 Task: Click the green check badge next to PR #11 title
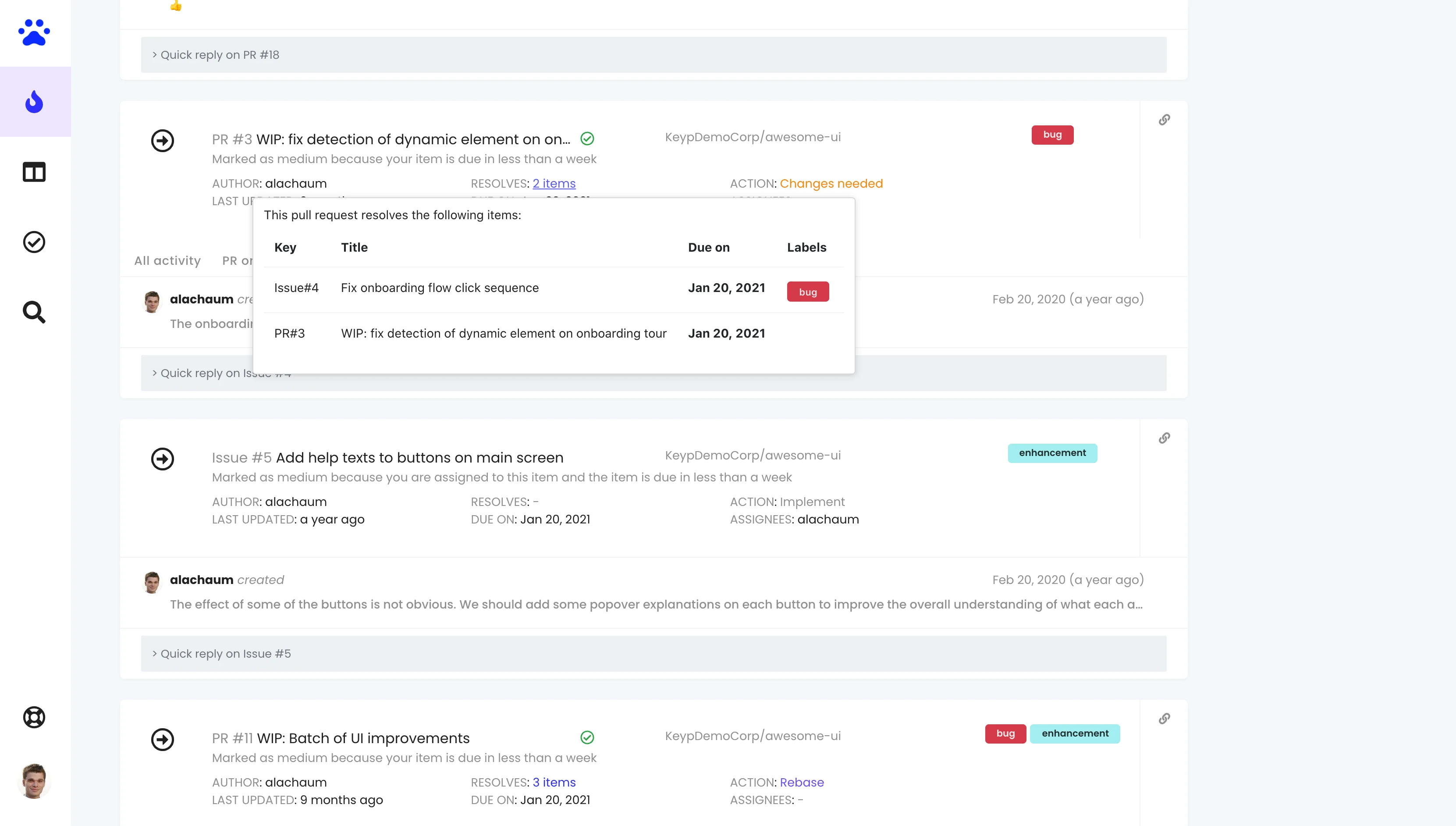coord(587,737)
